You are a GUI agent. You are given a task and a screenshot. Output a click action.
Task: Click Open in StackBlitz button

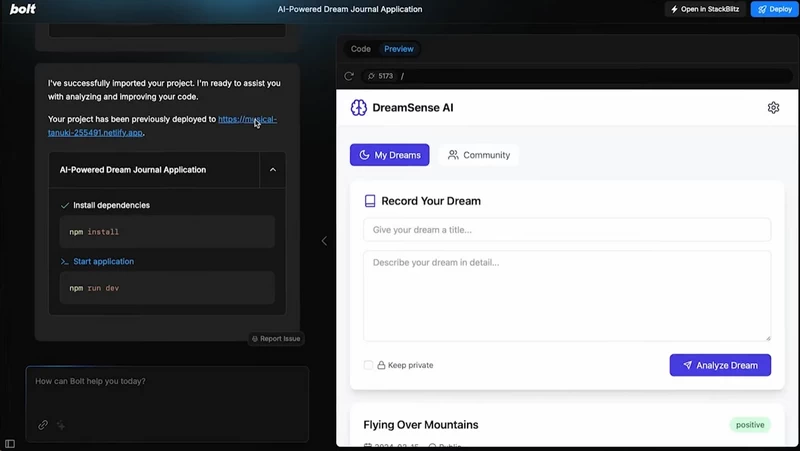tap(705, 9)
